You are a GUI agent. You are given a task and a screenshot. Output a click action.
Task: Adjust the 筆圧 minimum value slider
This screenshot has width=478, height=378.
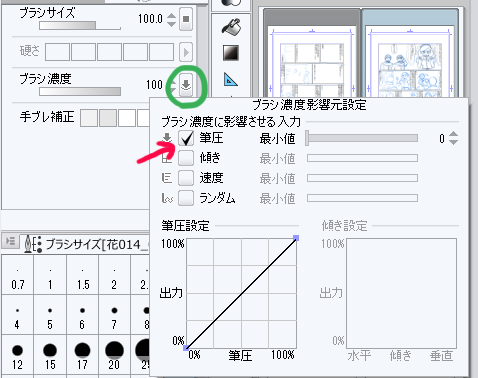point(362,138)
